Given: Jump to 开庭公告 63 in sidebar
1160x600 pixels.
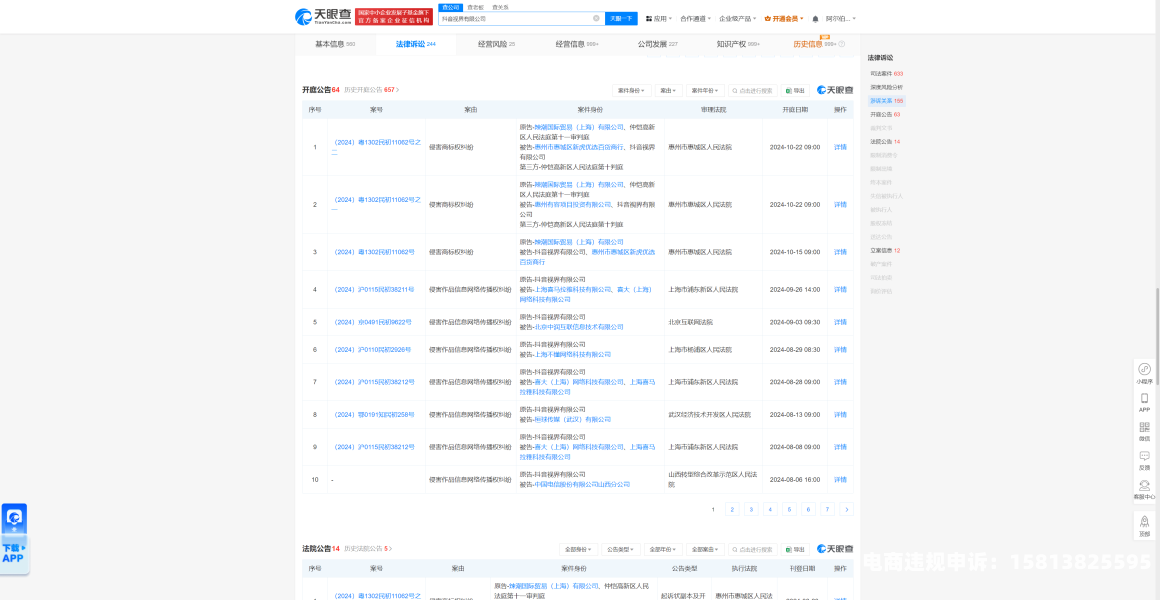Looking at the screenshot, I should 885,115.
